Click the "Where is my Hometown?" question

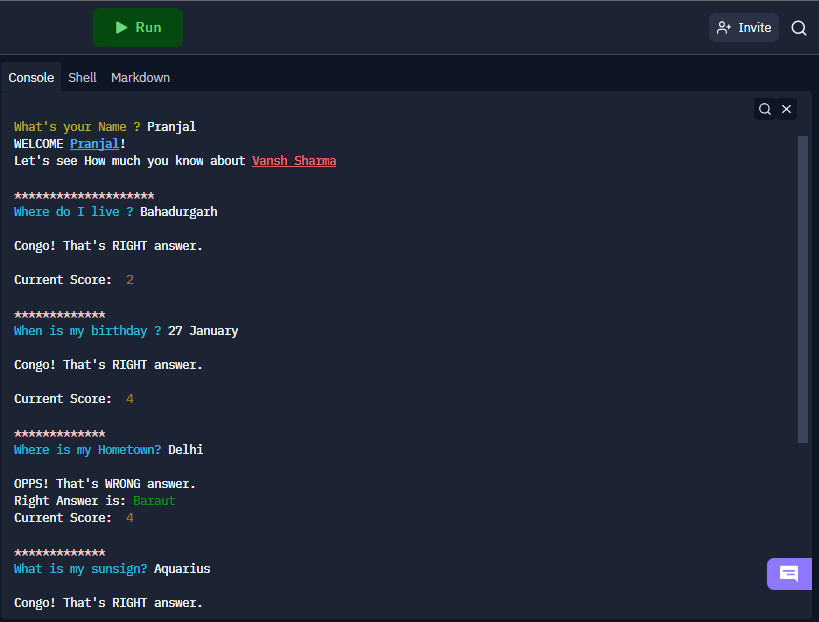[x=88, y=450]
